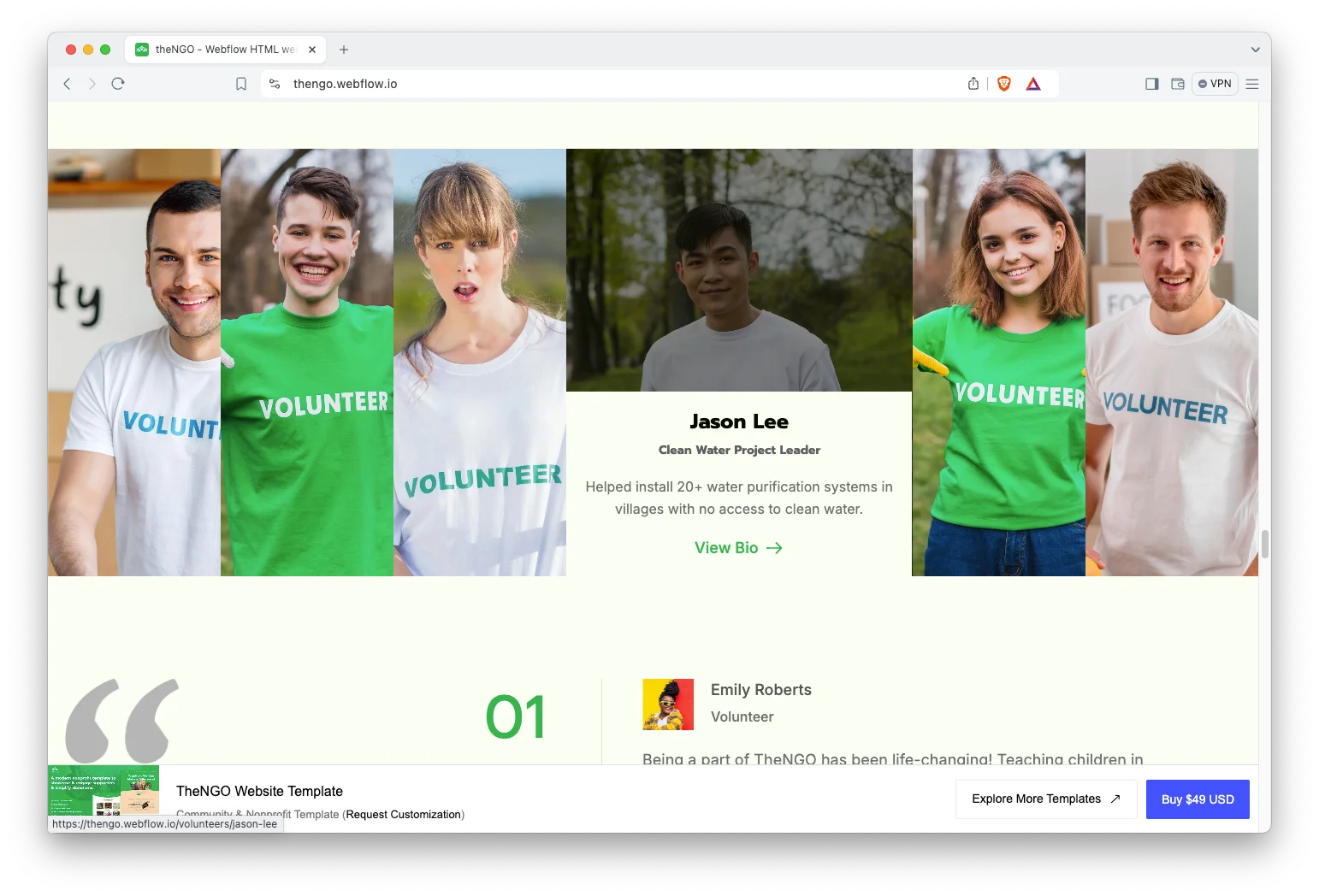The width and height of the screenshot is (1319, 896).
Task: Close the theNGO tab
Action: [312, 50]
